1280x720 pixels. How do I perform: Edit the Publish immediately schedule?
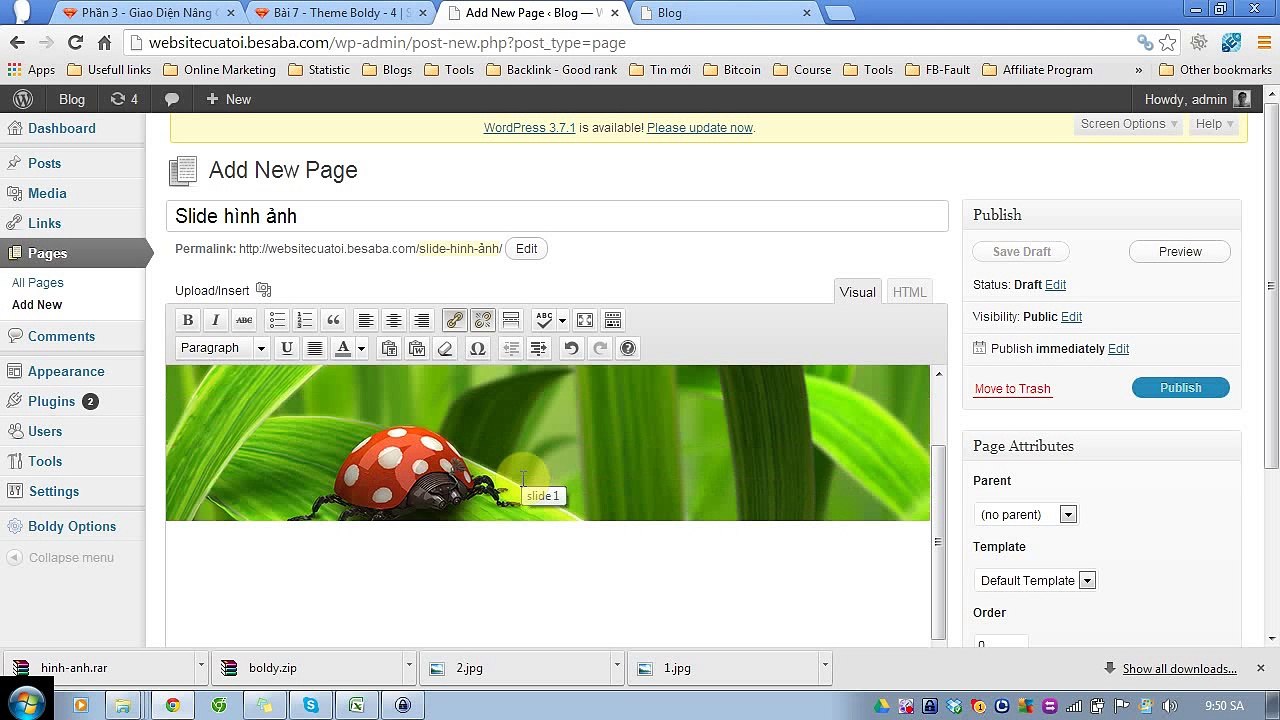(1118, 349)
